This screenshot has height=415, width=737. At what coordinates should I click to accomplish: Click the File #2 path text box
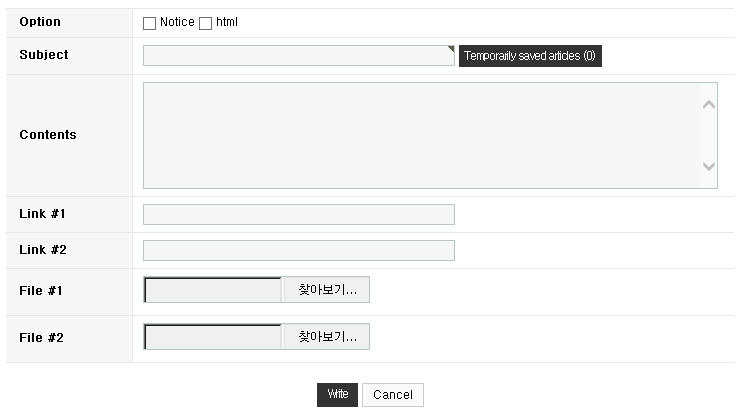coord(214,337)
